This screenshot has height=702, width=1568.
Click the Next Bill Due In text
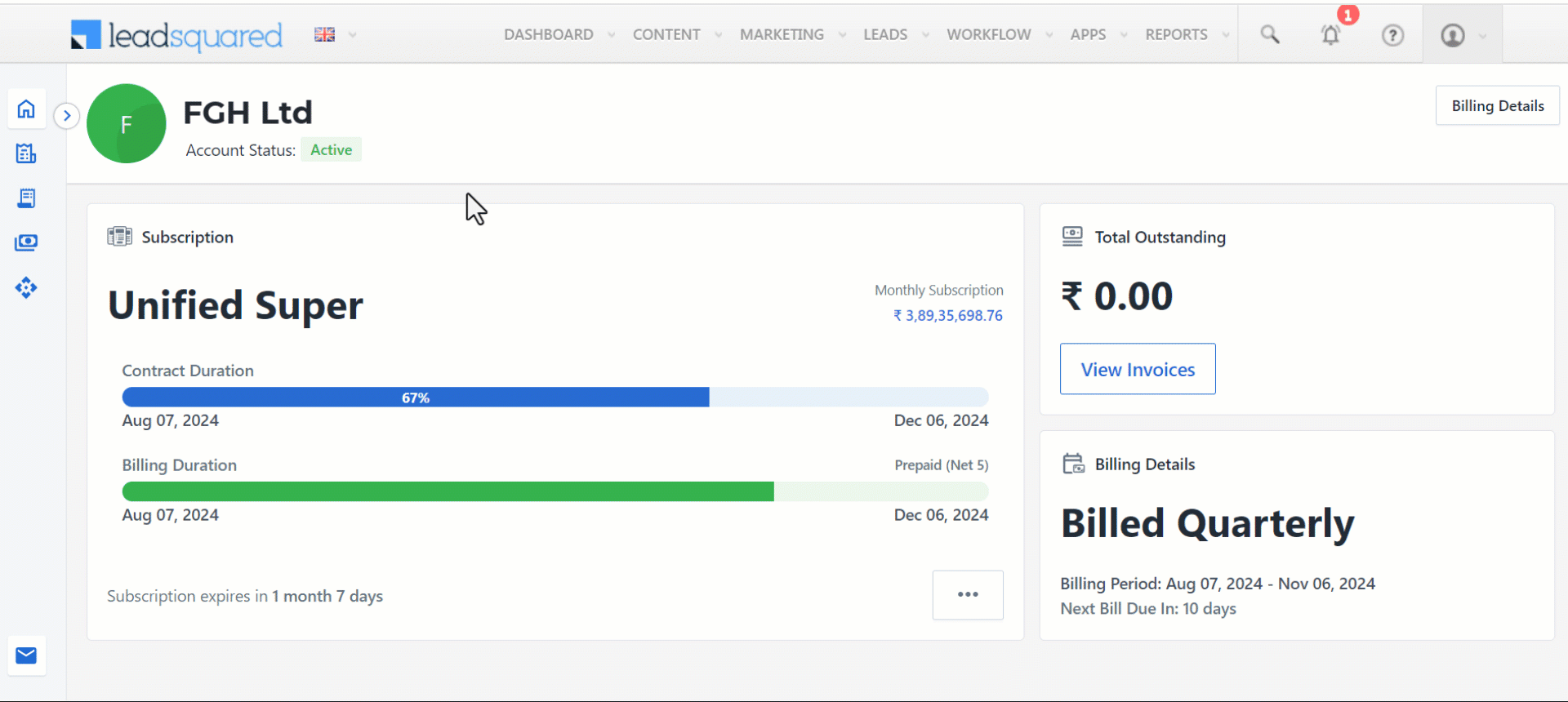[x=1148, y=609]
